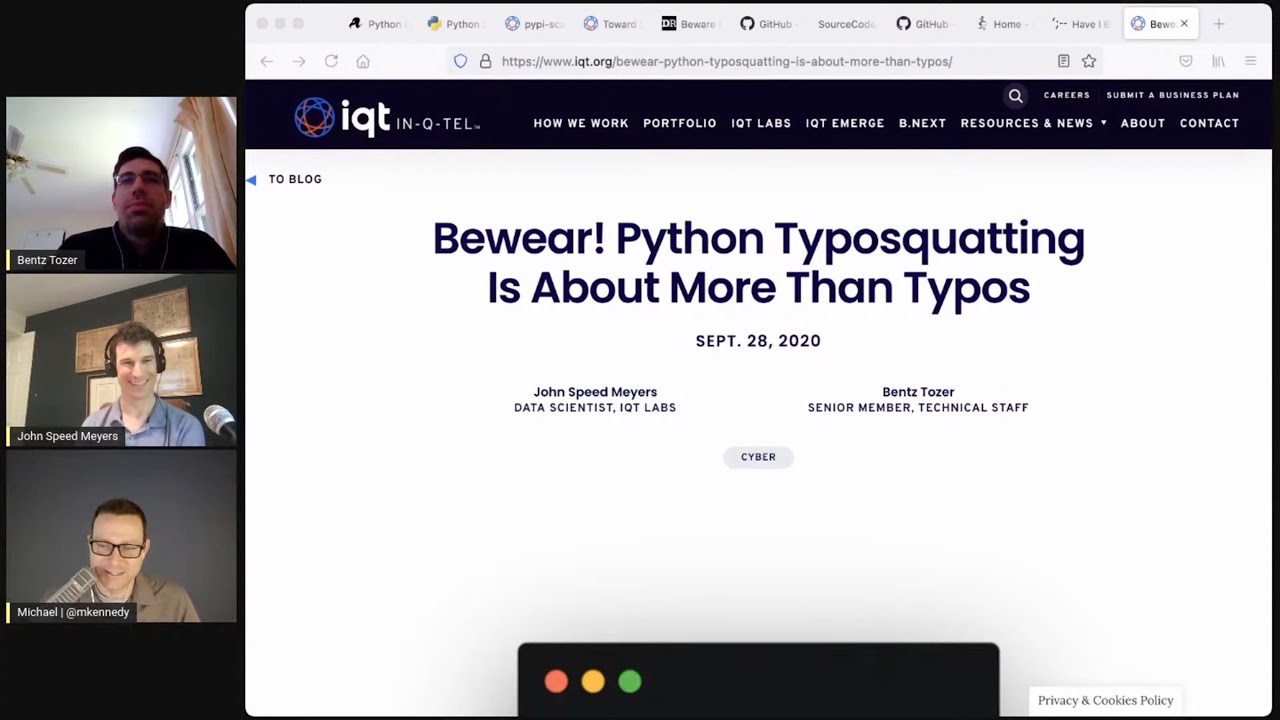
Task: Click the IQT In-Q-Tel logo
Action: tap(387, 118)
